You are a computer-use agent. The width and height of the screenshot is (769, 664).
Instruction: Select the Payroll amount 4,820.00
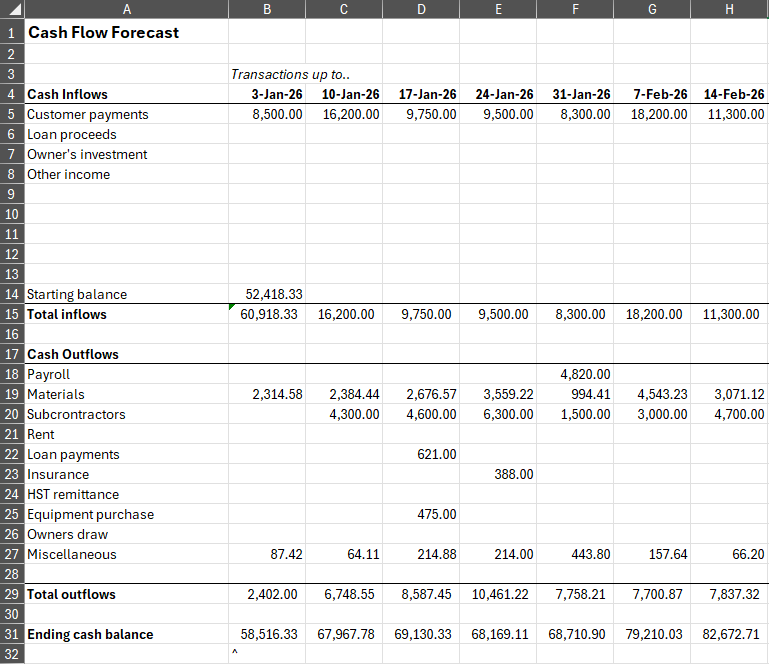pyautogui.click(x=575, y=374)
